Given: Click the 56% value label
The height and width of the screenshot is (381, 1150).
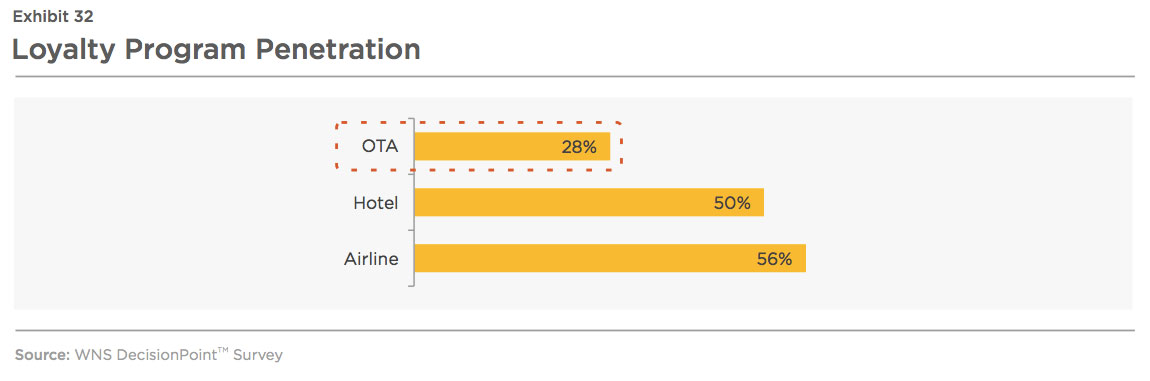Looking at the screenshot, I should pyautogui.click(x=774, y=259).
